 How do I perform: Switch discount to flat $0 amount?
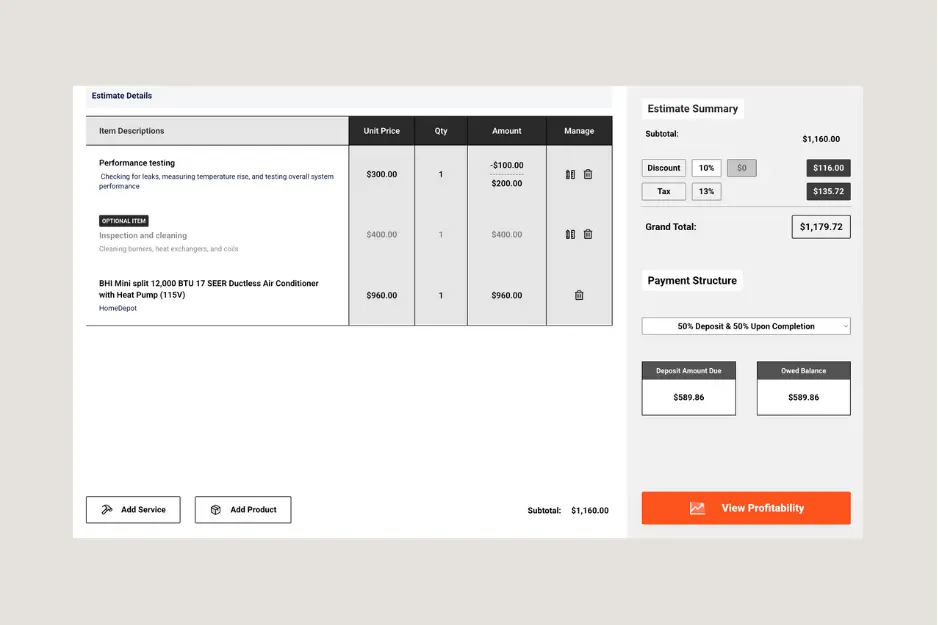pyautogui.click(x=741, y=167)
